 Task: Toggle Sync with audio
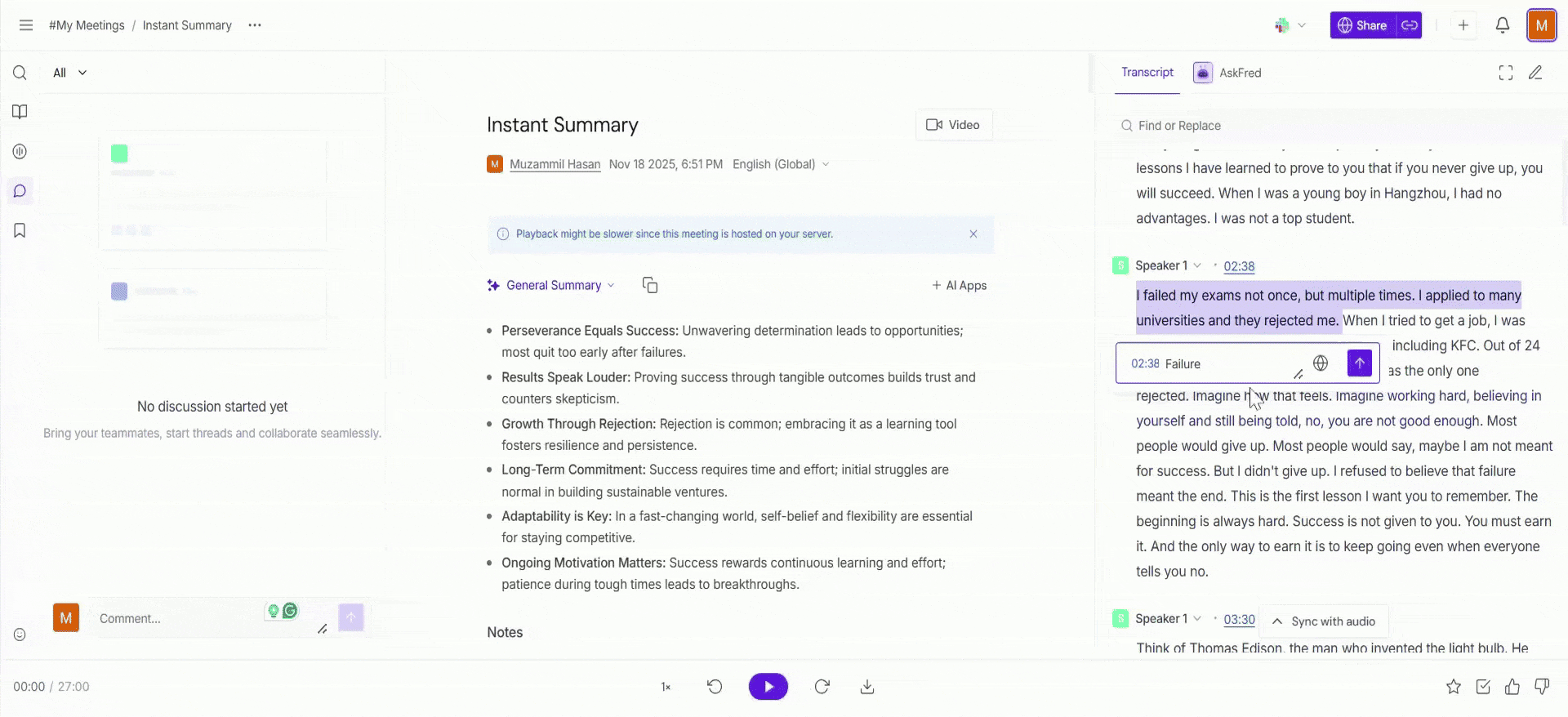pyautogui.click(x=1324, y=621)
